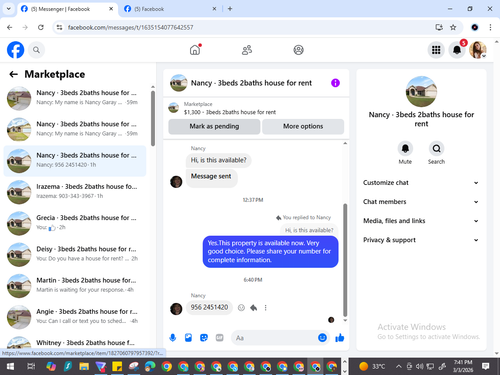Click the Aa message input field
The image size is (500, 375).
pos(273,338)
